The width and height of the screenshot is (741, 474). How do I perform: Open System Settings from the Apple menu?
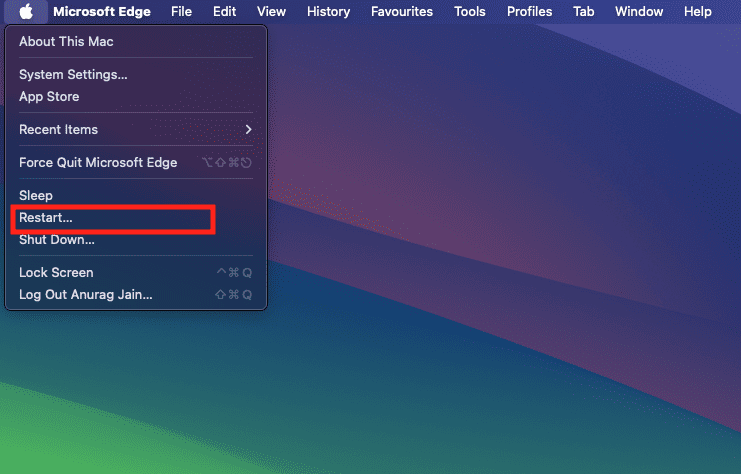point(136,75)
